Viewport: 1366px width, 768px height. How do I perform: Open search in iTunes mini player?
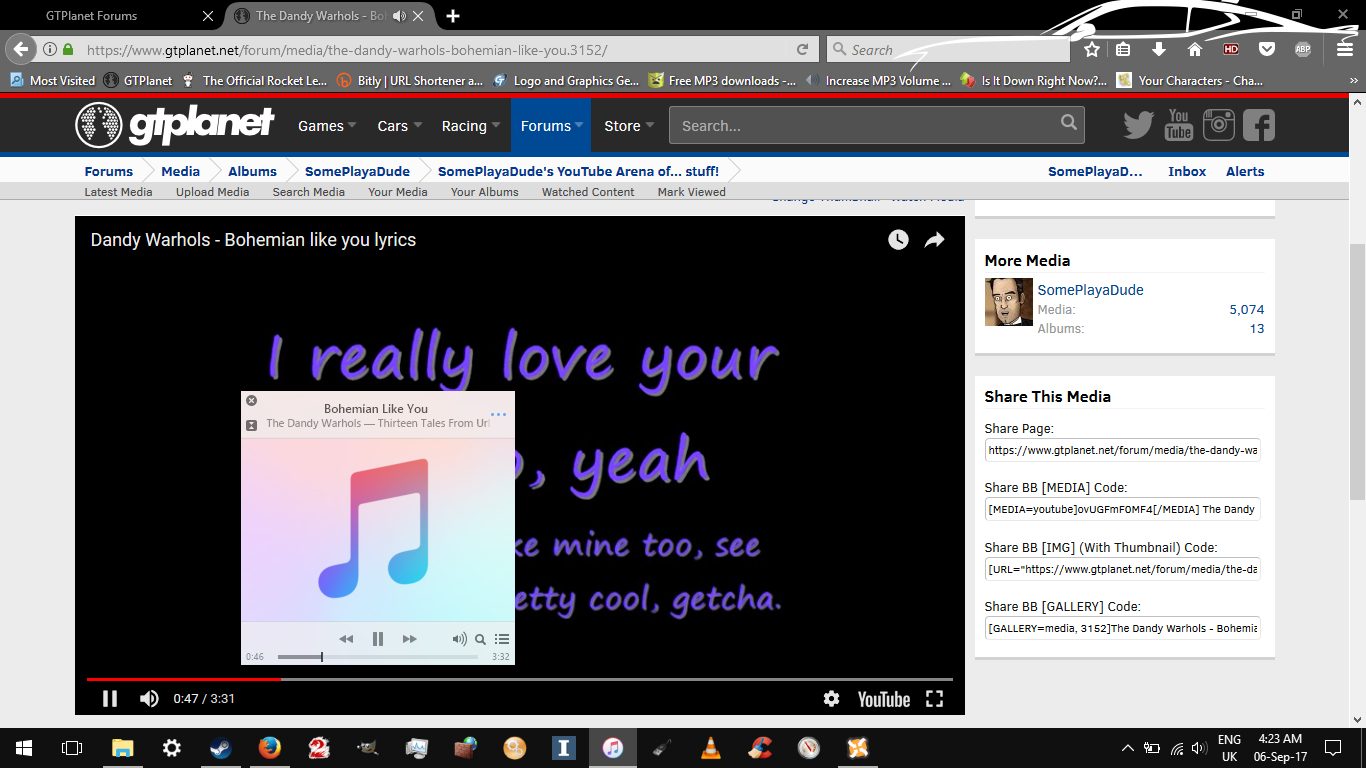coord(480,639)
